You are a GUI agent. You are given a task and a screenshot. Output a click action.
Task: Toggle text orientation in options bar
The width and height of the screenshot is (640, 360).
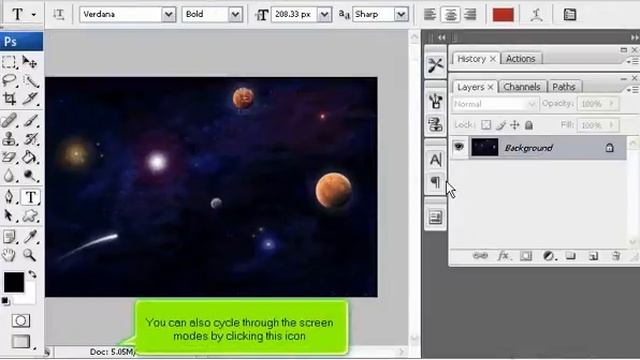click(x=58, y=15)
